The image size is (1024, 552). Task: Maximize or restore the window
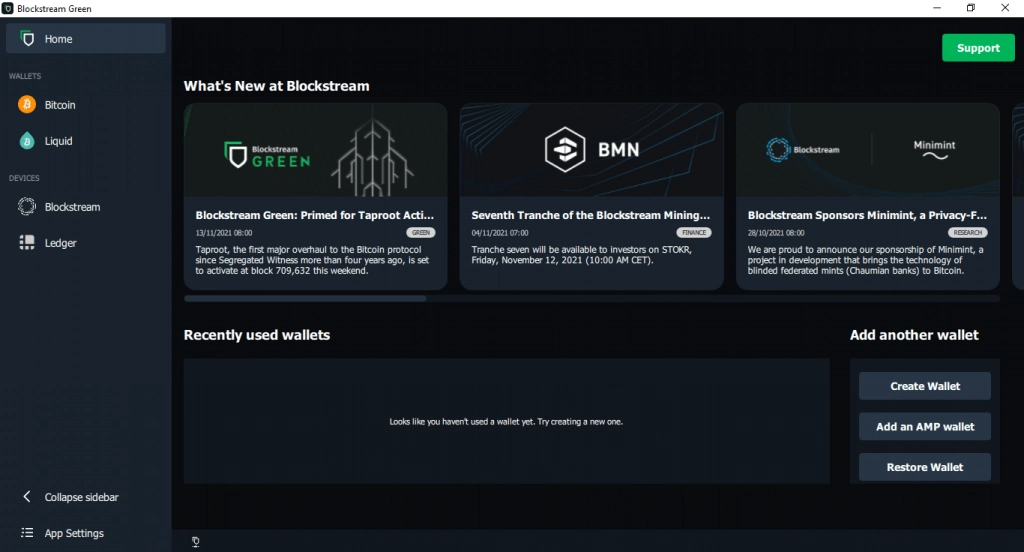click(x=970, y=8)
